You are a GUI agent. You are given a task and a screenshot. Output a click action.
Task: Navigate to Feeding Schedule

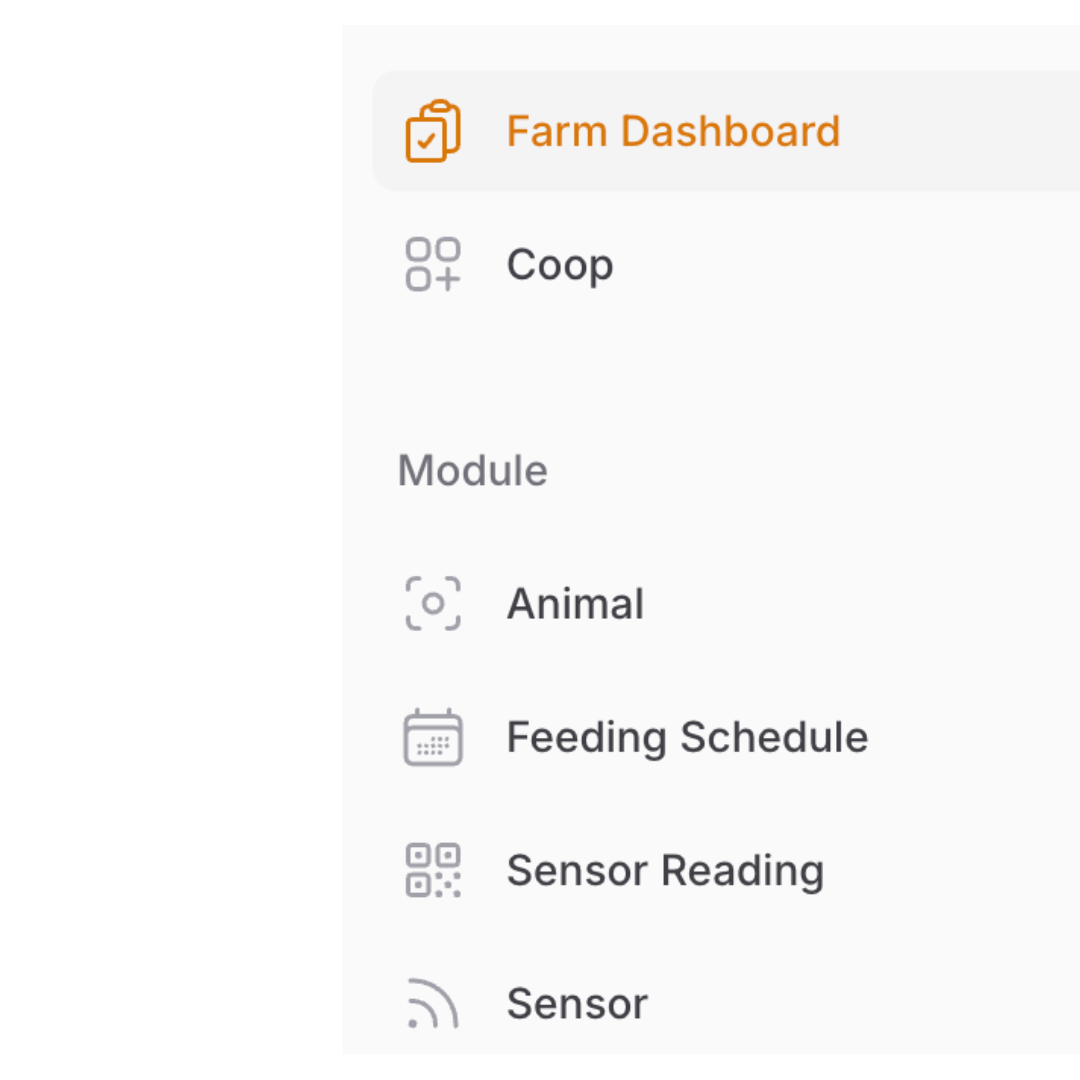point(687,737)
